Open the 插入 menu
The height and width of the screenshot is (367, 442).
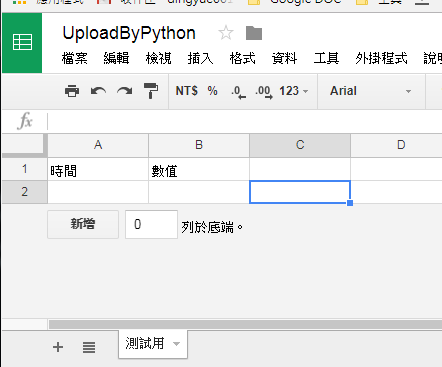[200, 58]
